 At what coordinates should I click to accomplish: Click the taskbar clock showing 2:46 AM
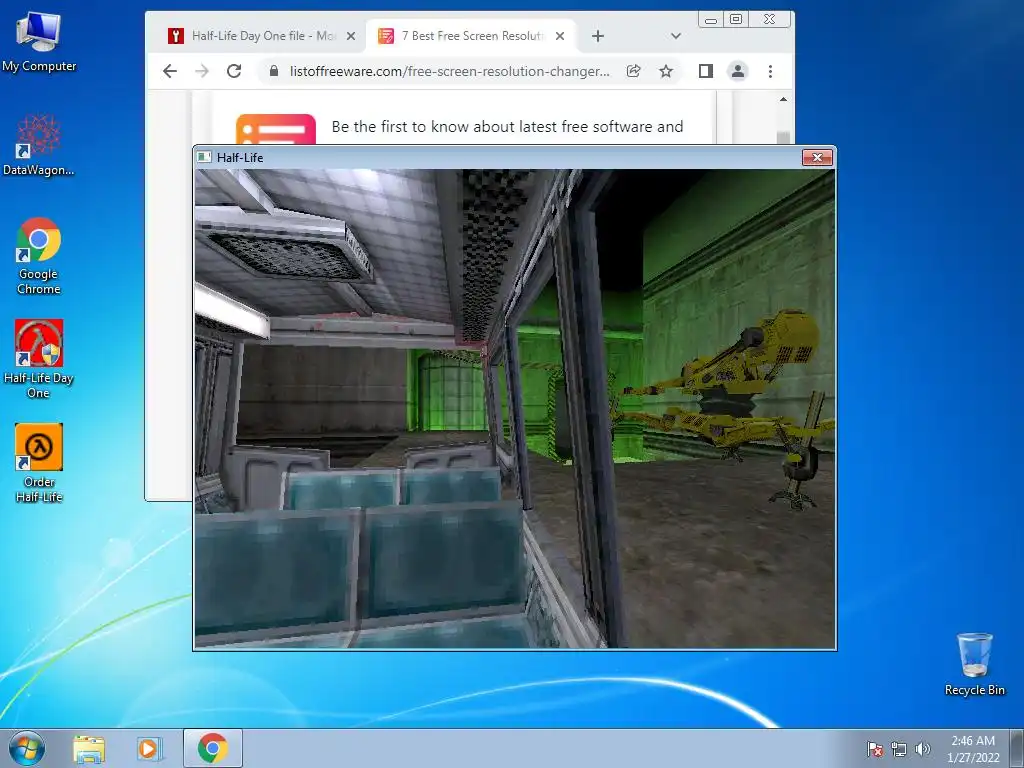pos(973,749)
